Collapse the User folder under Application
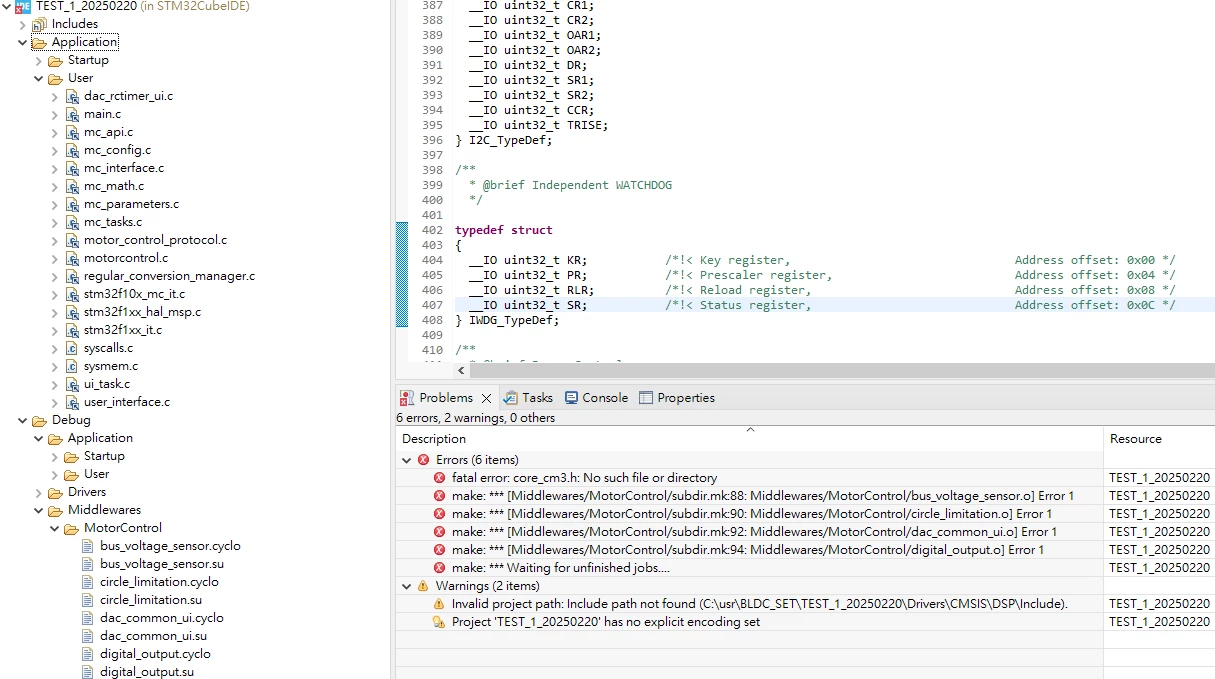Screen dimensions: 1215x679 [x=39, y=78]
